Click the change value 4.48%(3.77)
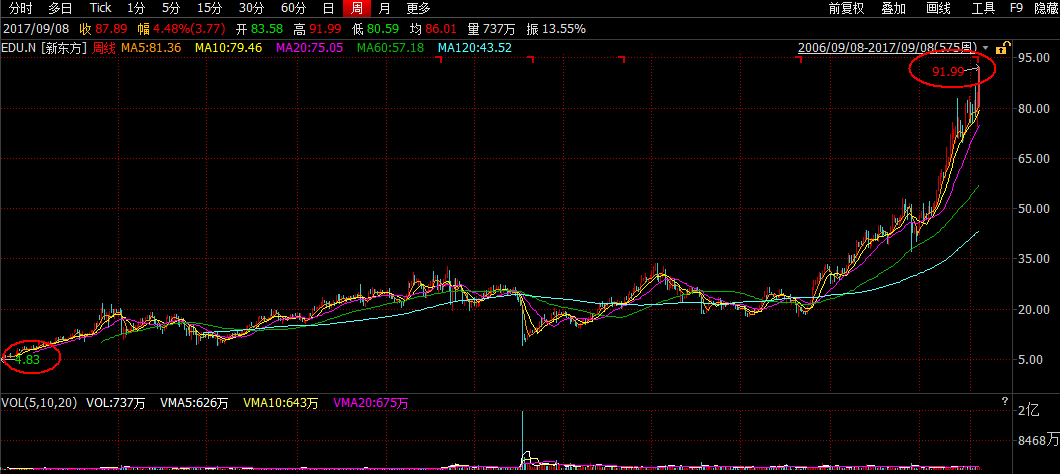The height and width of the screenshot is (474, 1060). click(x=189, y=29)
